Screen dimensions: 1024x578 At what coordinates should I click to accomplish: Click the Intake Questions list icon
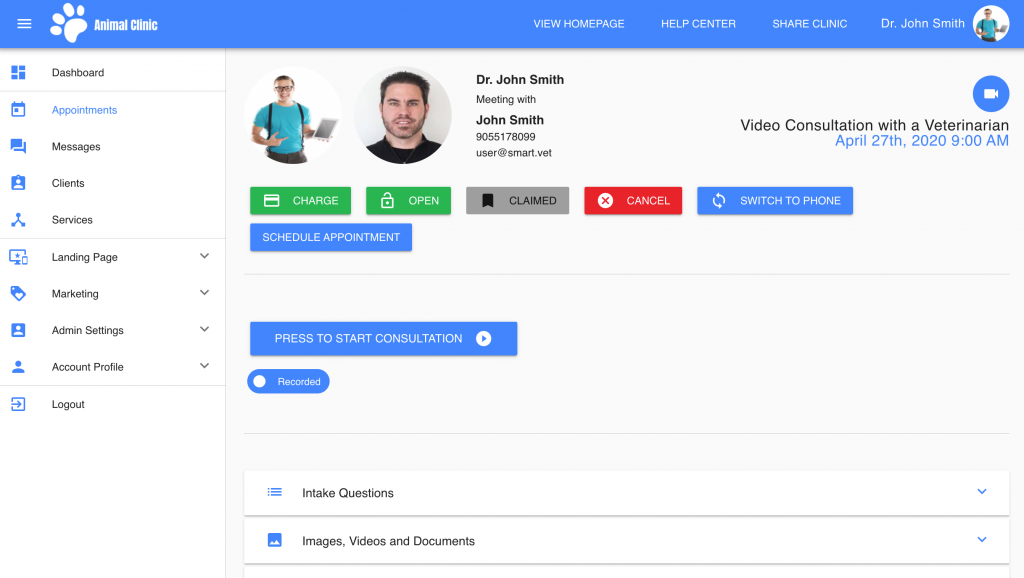(x=274, y=492)
